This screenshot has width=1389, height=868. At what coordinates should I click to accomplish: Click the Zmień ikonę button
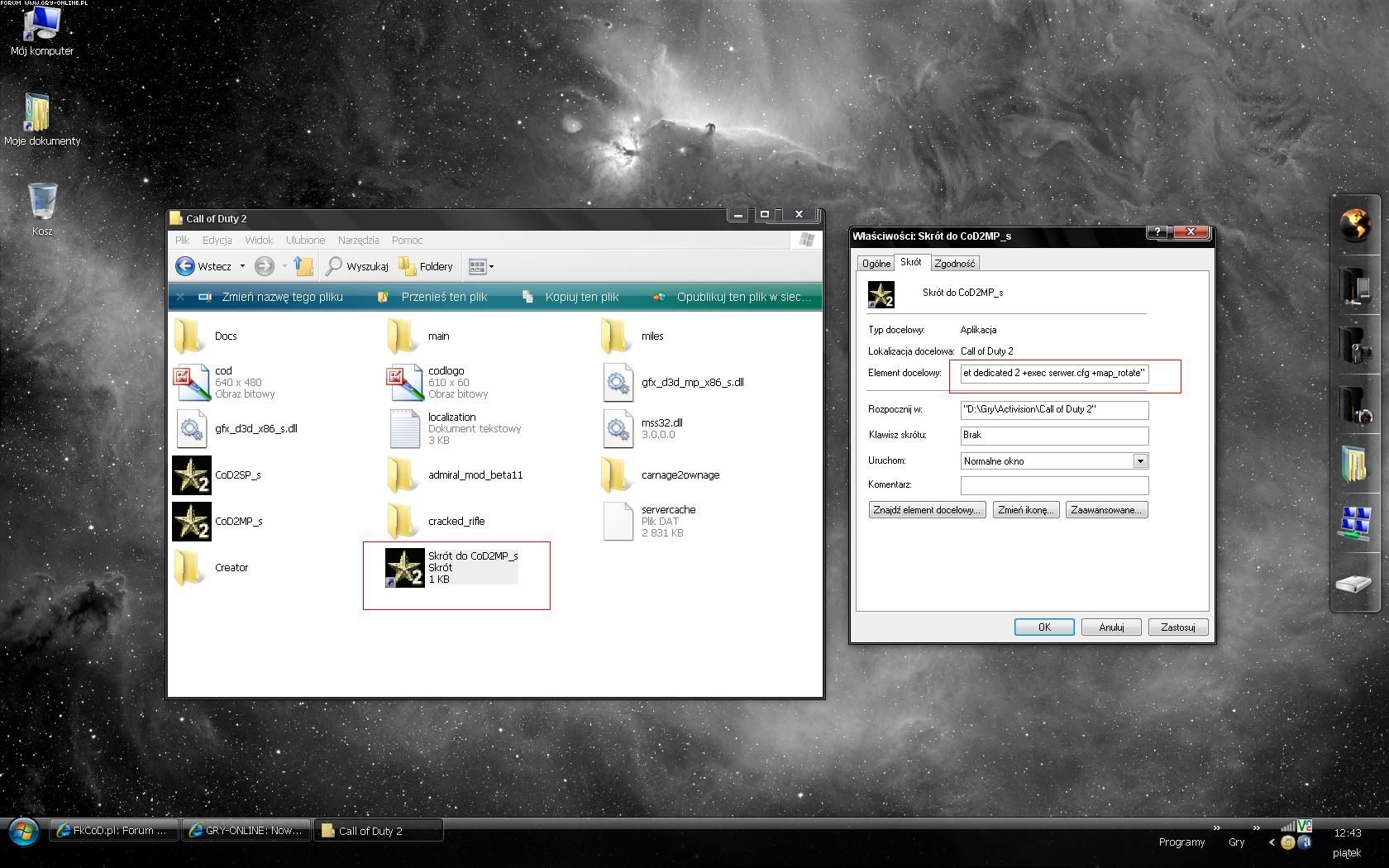tap(1026, 510)
